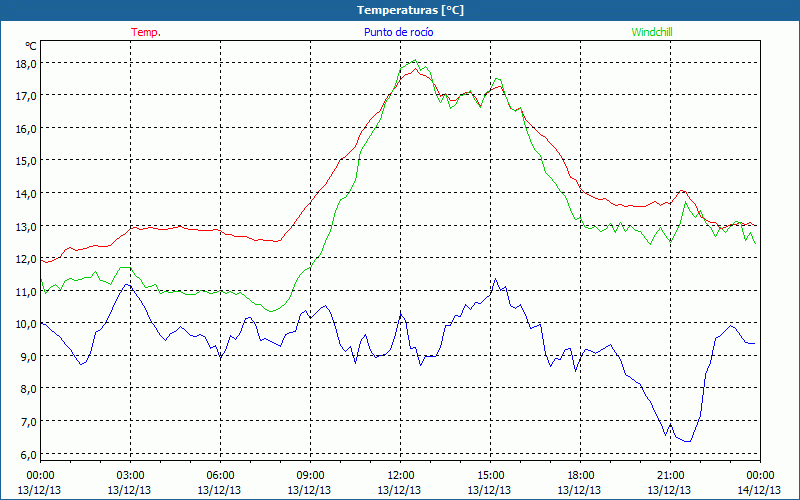Click the 15:00 time axis label
Viewport: 800px width, 500px height.
(490, 476)
